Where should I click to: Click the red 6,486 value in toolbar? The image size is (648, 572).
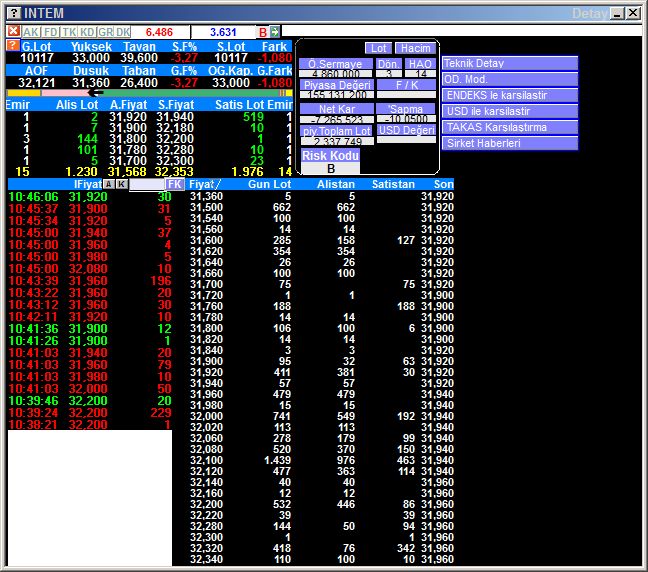tap(159, 32)
